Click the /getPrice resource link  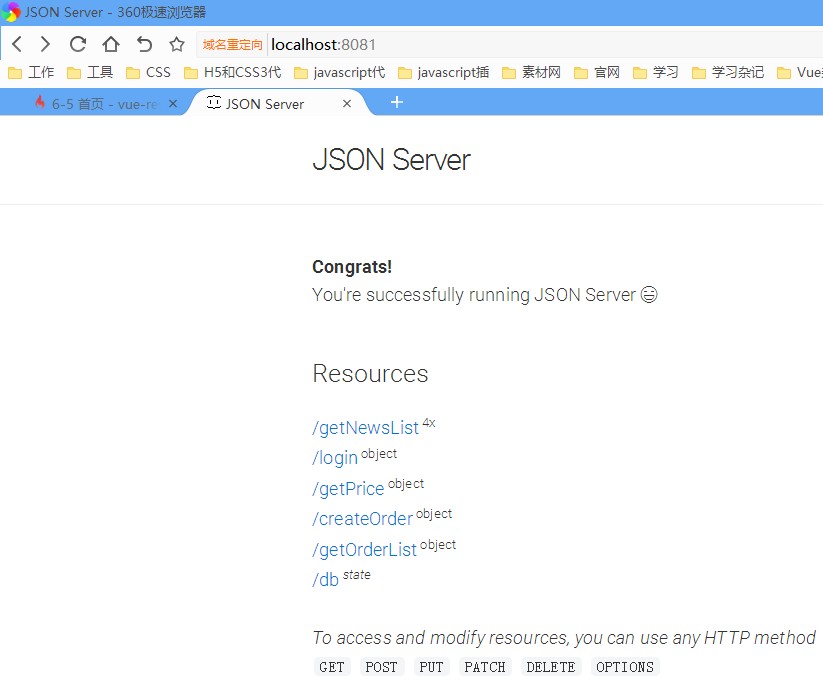348,489
